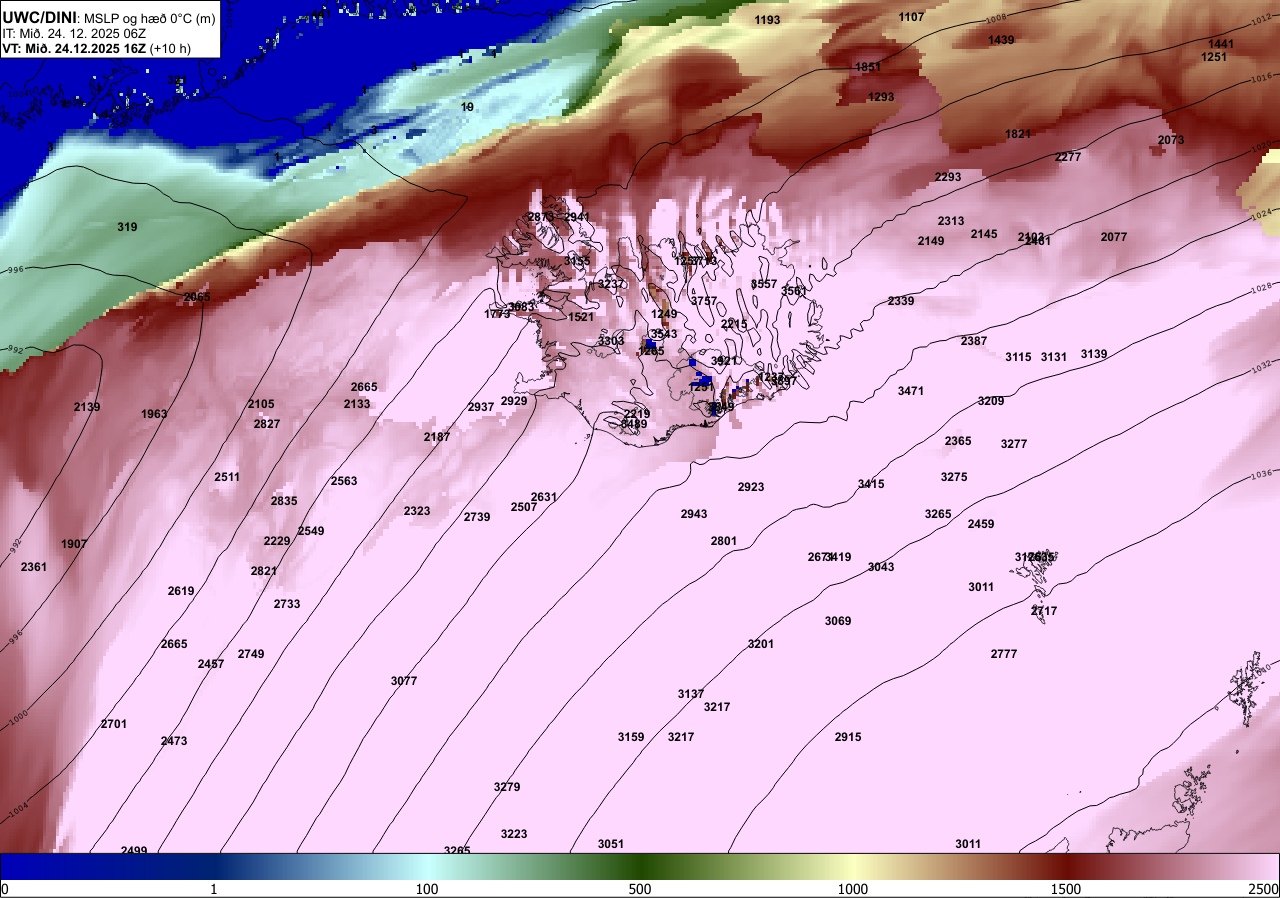Click the 2749 height value
The width and height of the screenshot is (1280, 898).
click(x=251, y=654)
